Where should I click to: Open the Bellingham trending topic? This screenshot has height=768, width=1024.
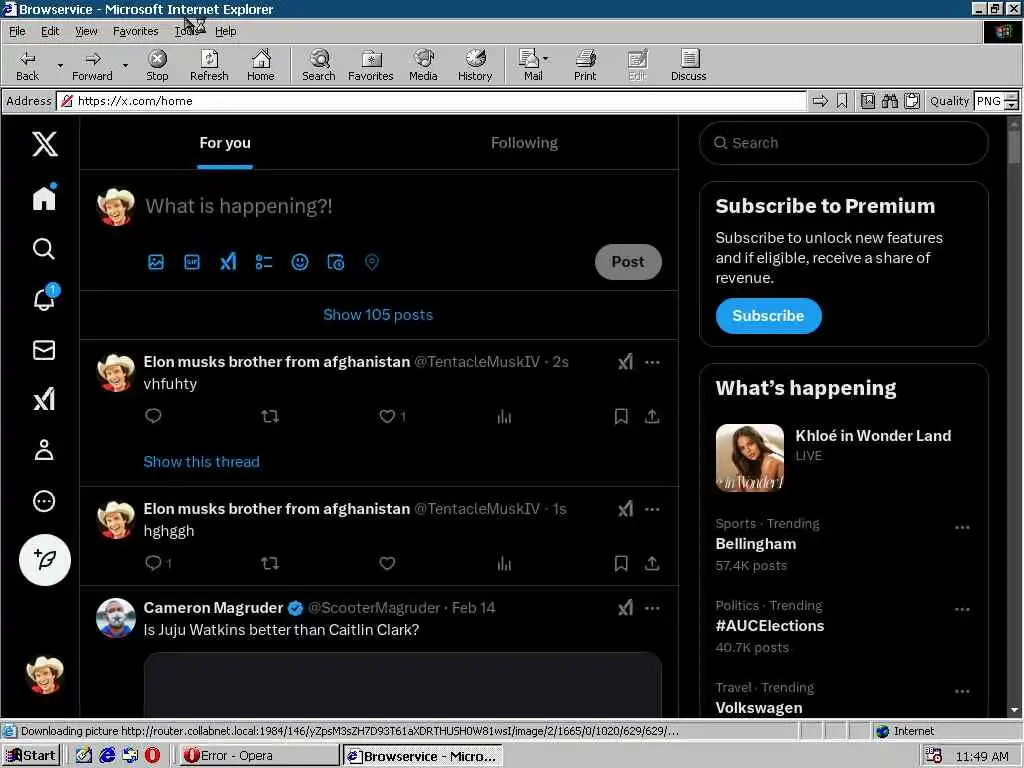[756, 544]
